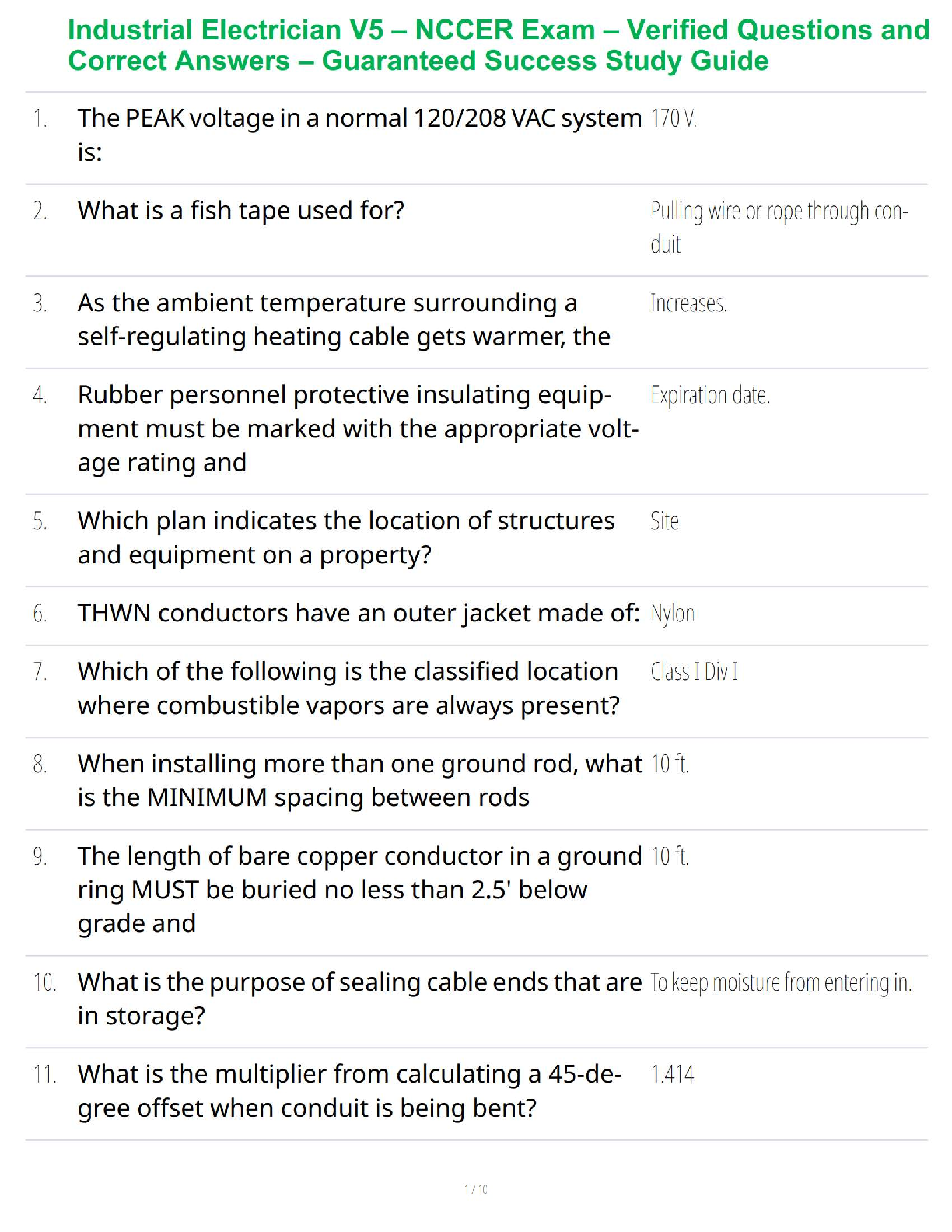Screen dimensions: 952x1232
Task: Select the "To keep moisture from entering in." answer
Action: click(781, 983)
